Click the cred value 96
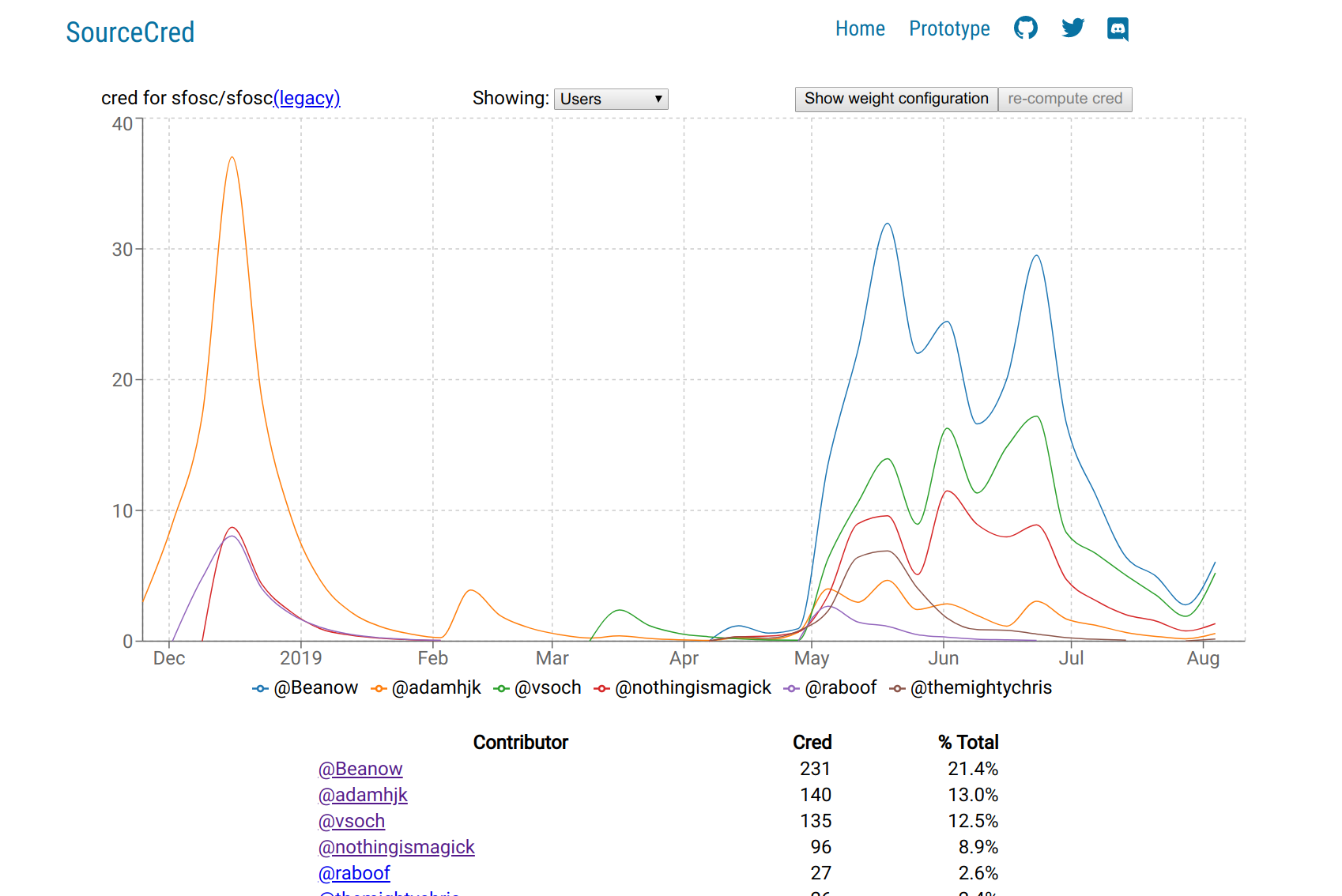The height and width of the screenshot is (896, 1342). 821,847
